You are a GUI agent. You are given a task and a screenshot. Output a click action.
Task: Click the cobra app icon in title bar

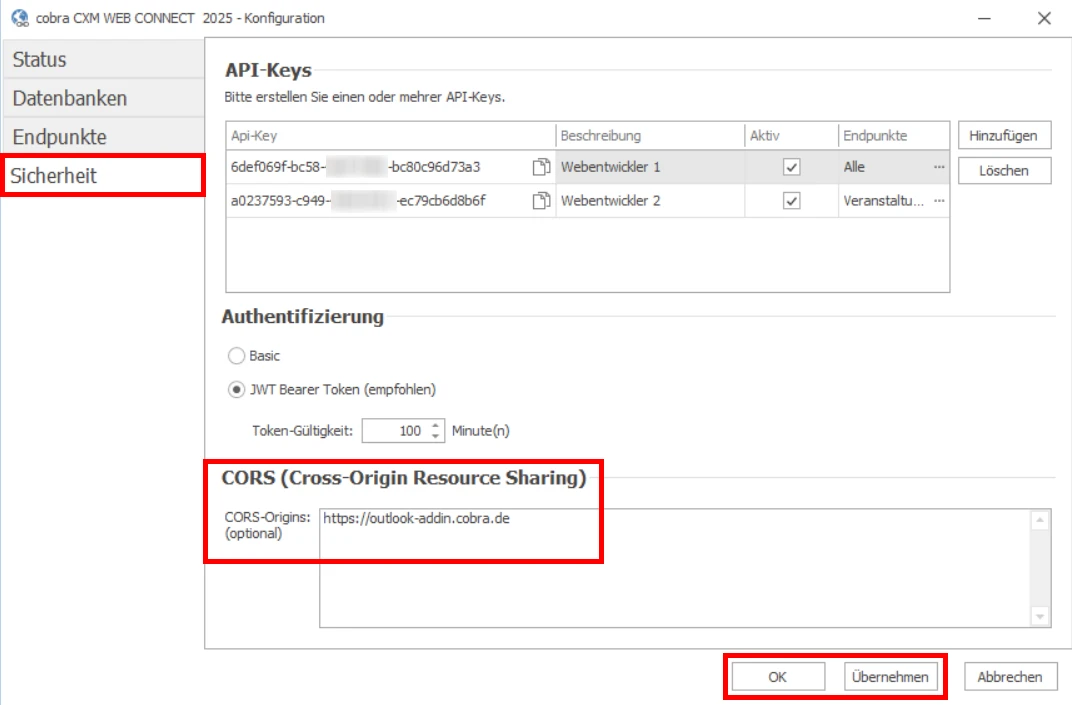20,18
